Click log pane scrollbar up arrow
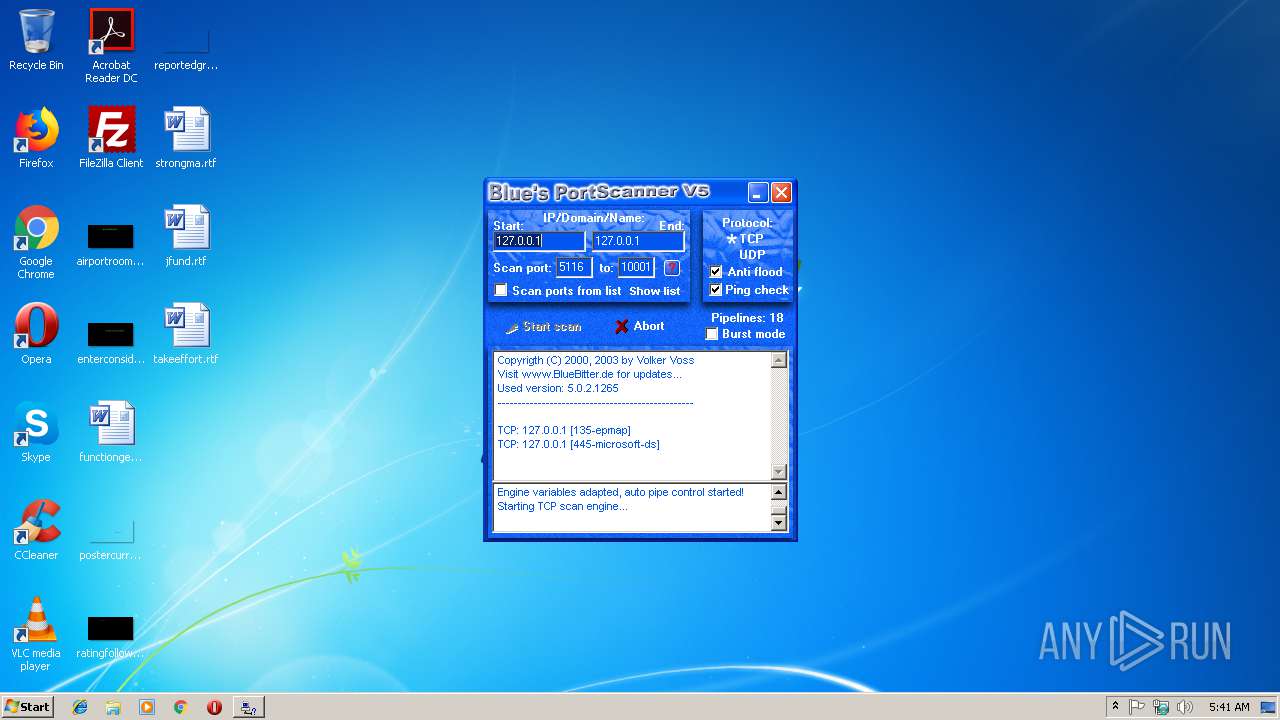This screenshot has height=720, width=1280. 779,492
